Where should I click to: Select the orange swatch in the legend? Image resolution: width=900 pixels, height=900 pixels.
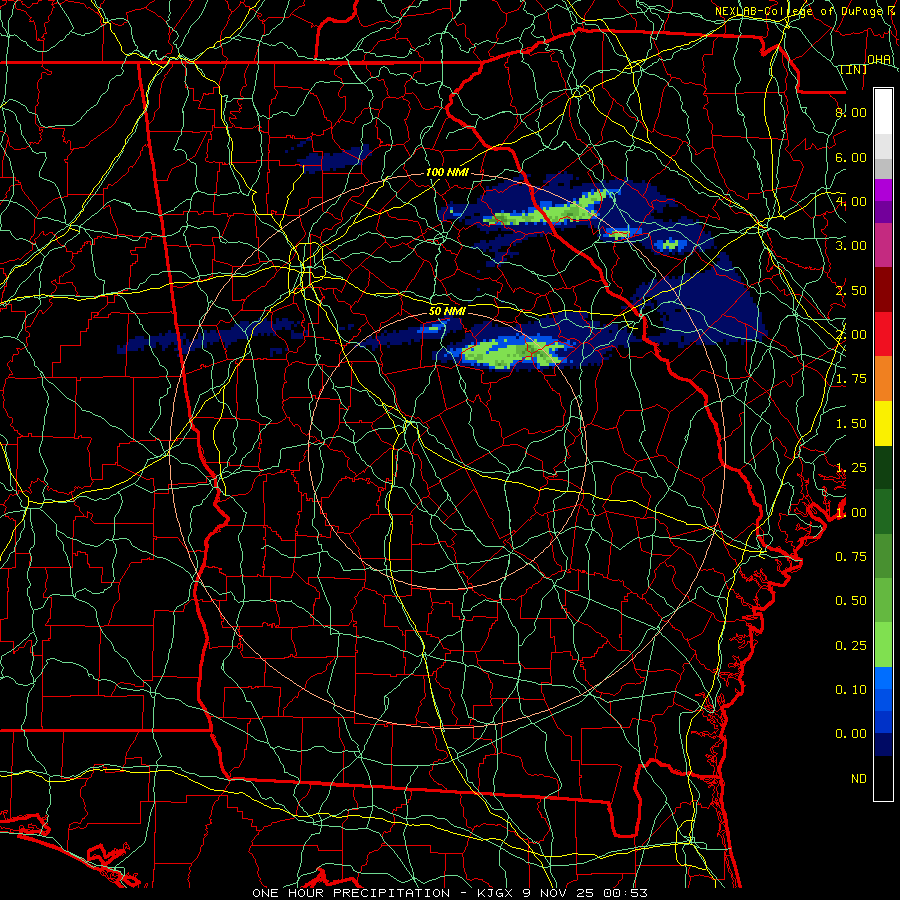click(883, 379)
